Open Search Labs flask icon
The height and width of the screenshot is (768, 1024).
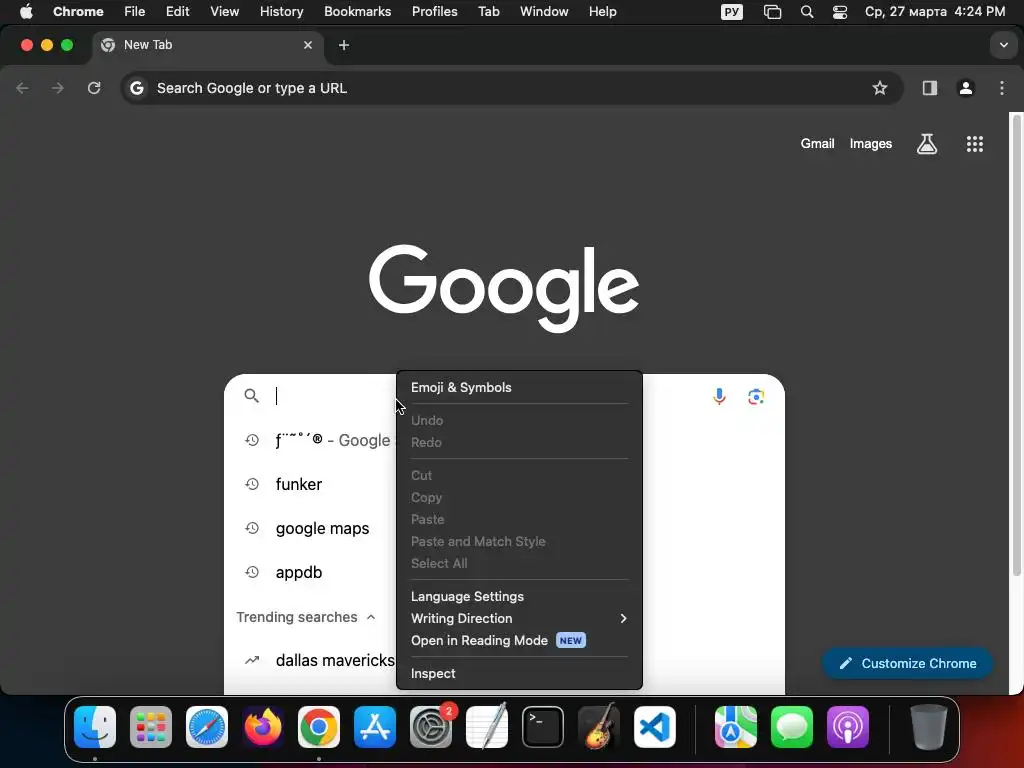tap(927, 144)
